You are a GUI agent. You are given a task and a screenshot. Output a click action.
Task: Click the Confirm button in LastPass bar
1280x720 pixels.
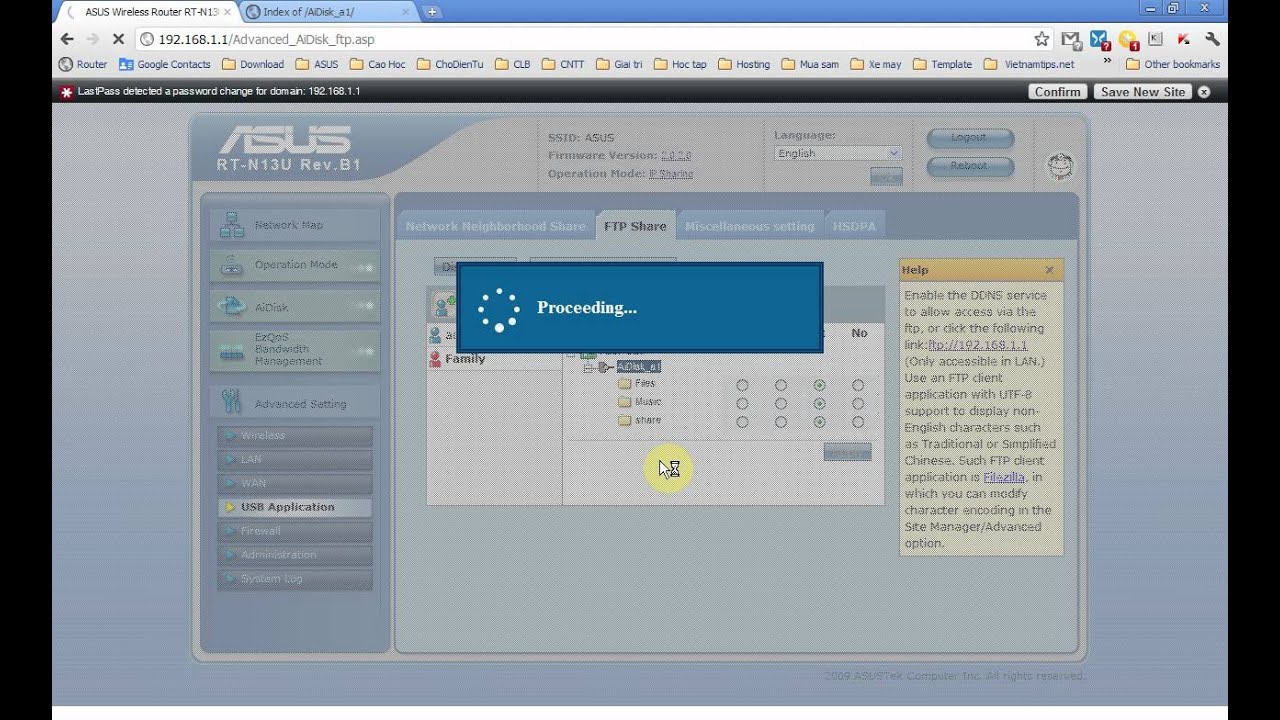tap(1057, 92)
